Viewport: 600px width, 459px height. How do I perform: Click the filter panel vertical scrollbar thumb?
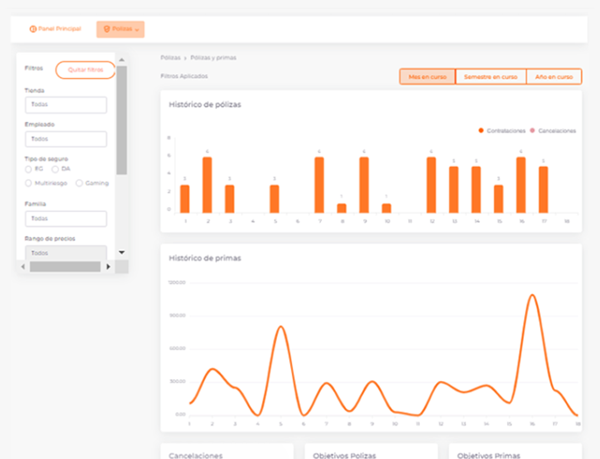click(x=122, y=120)
